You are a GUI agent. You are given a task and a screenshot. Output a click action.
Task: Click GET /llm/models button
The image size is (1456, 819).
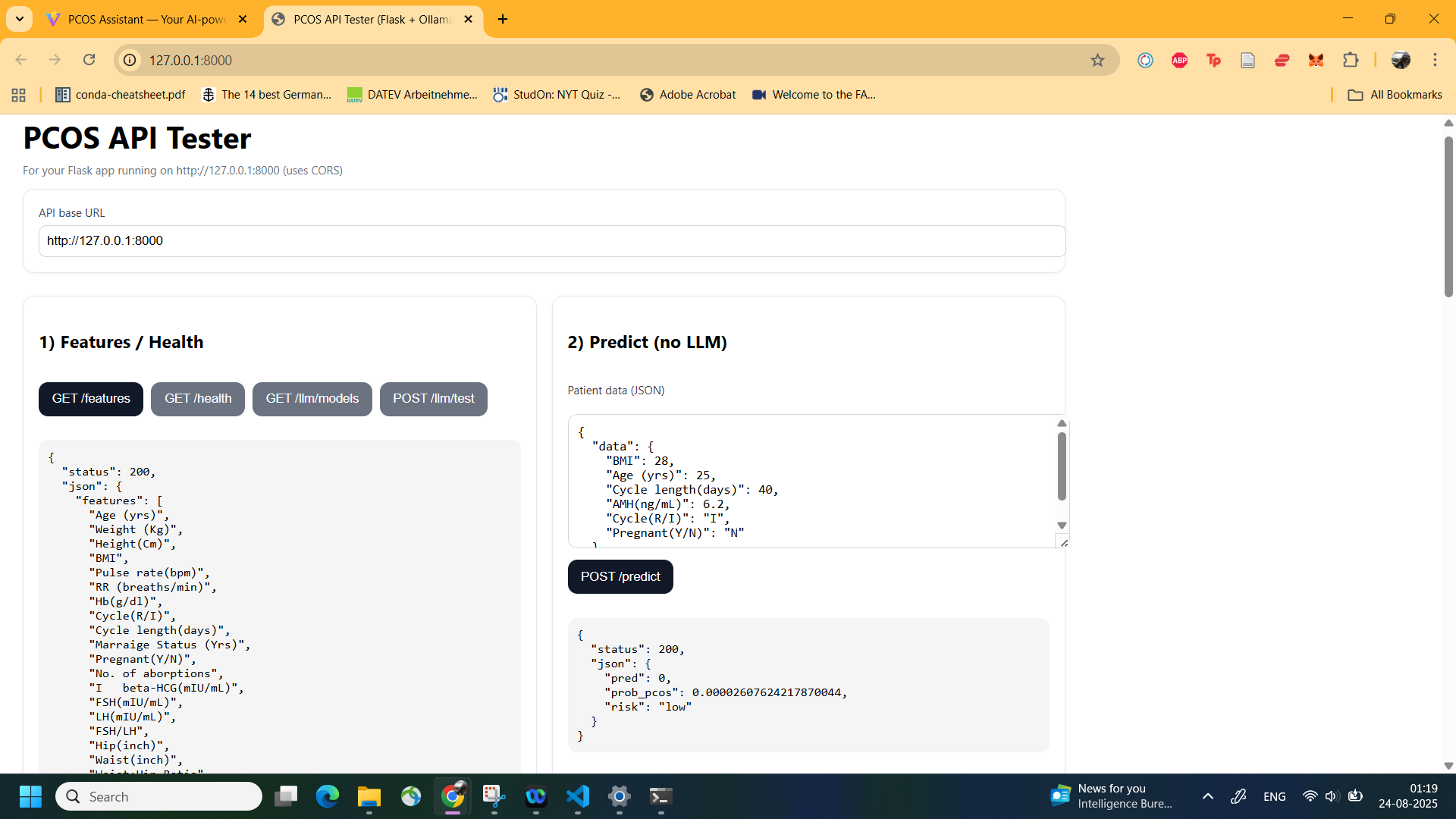coord(312,399)
